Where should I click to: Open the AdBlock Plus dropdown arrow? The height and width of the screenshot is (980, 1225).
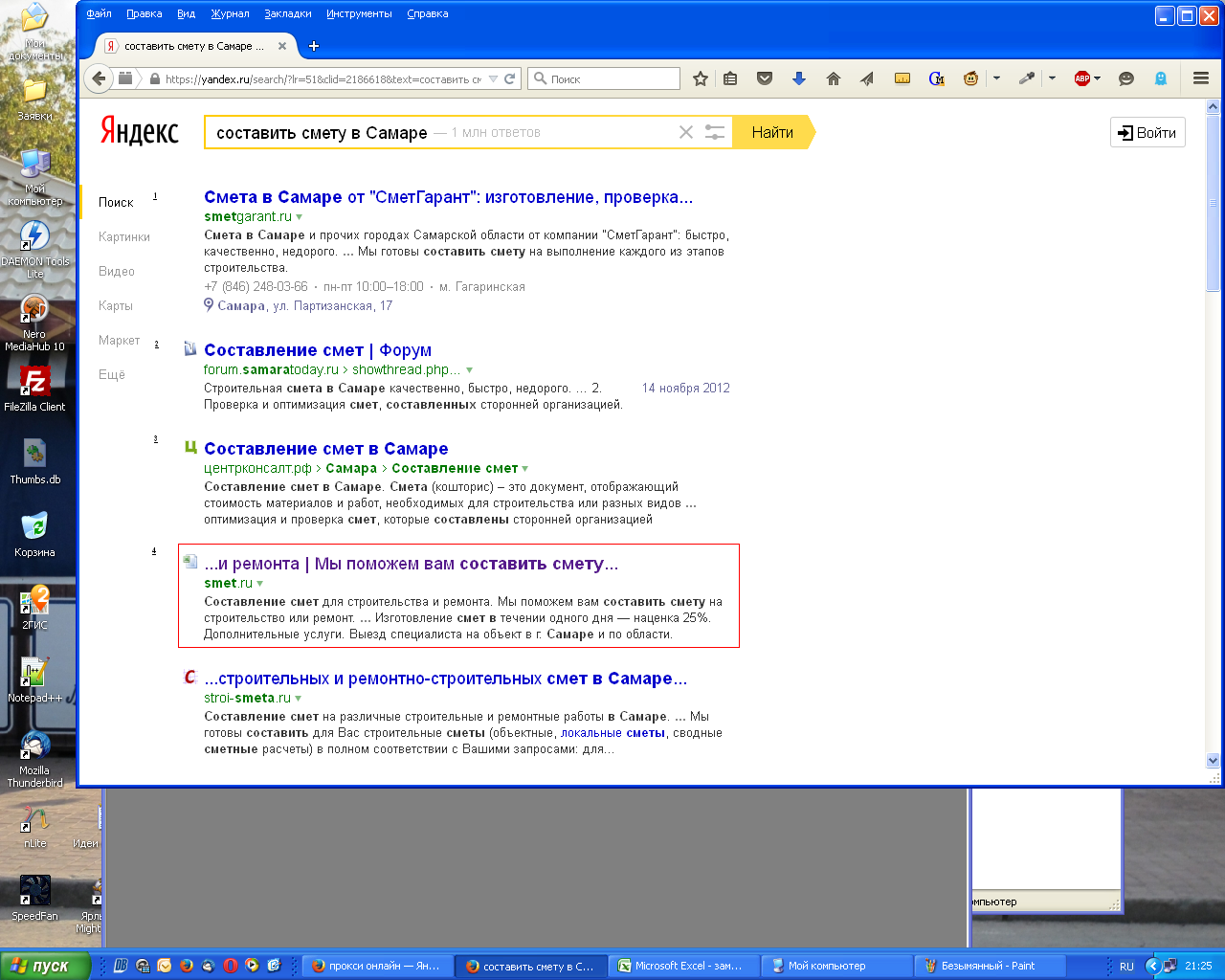point(1097,78)
